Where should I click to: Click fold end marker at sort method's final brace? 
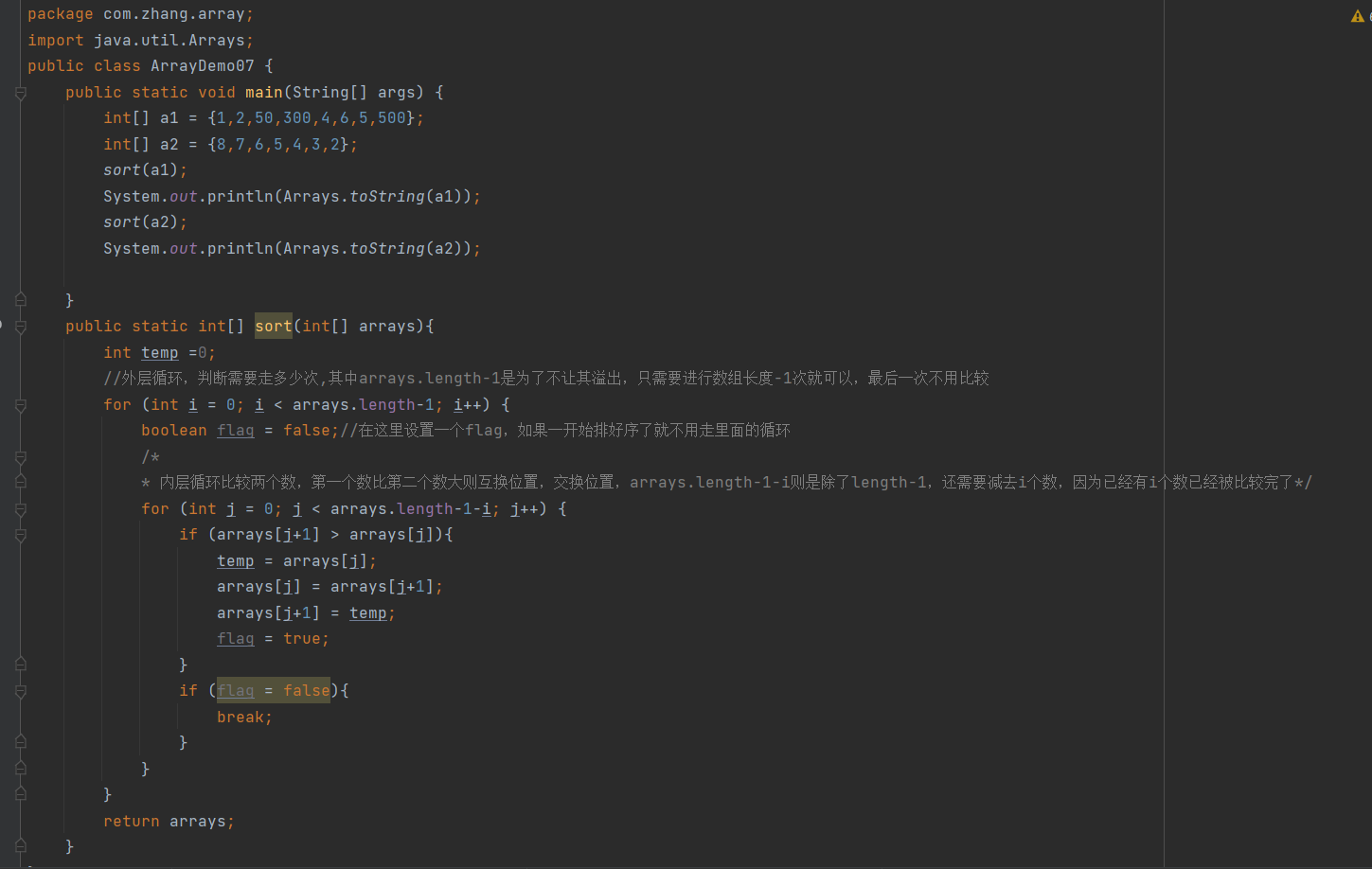[21, 846]
